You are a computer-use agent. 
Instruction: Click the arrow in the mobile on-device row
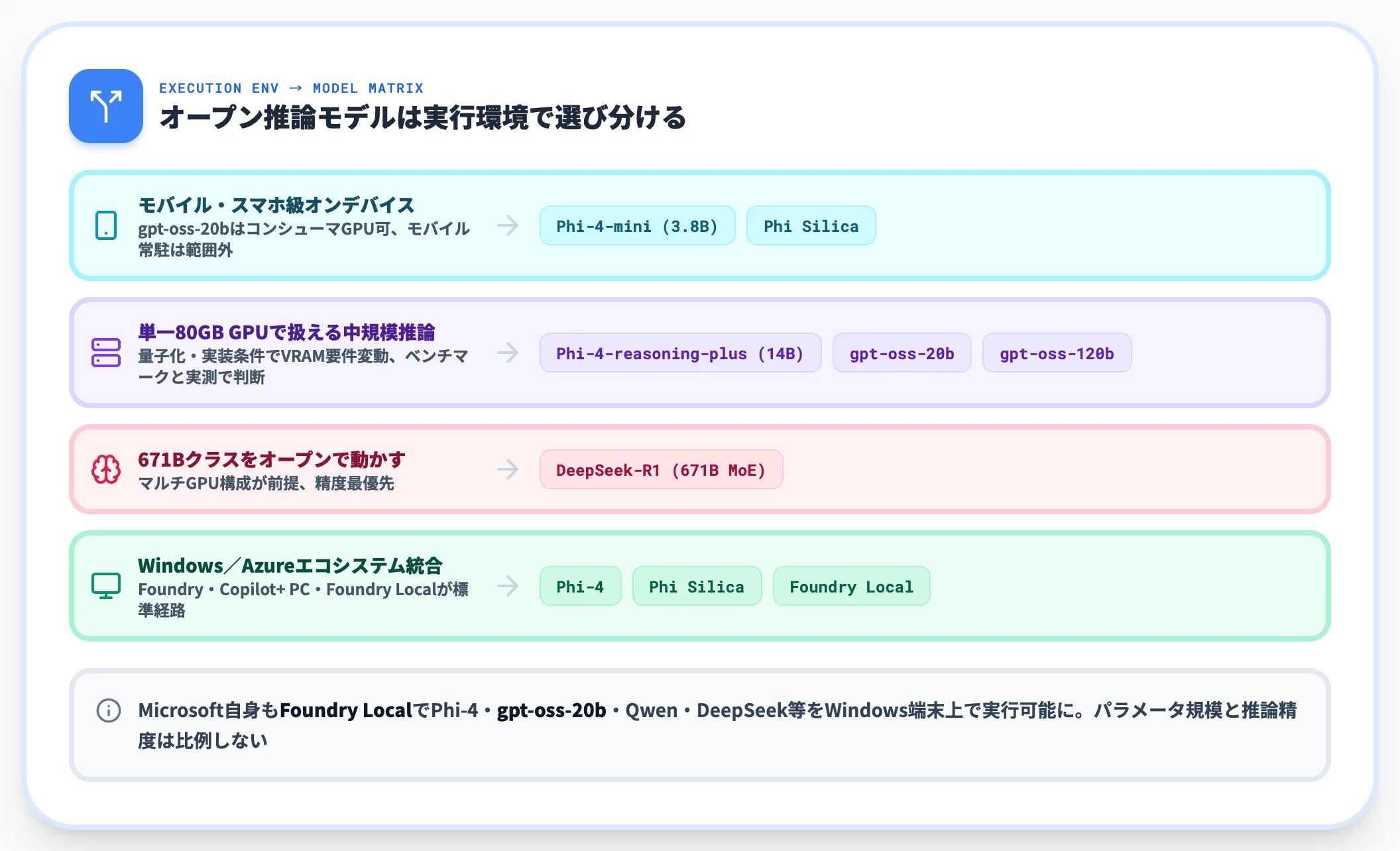pos(508,225)
